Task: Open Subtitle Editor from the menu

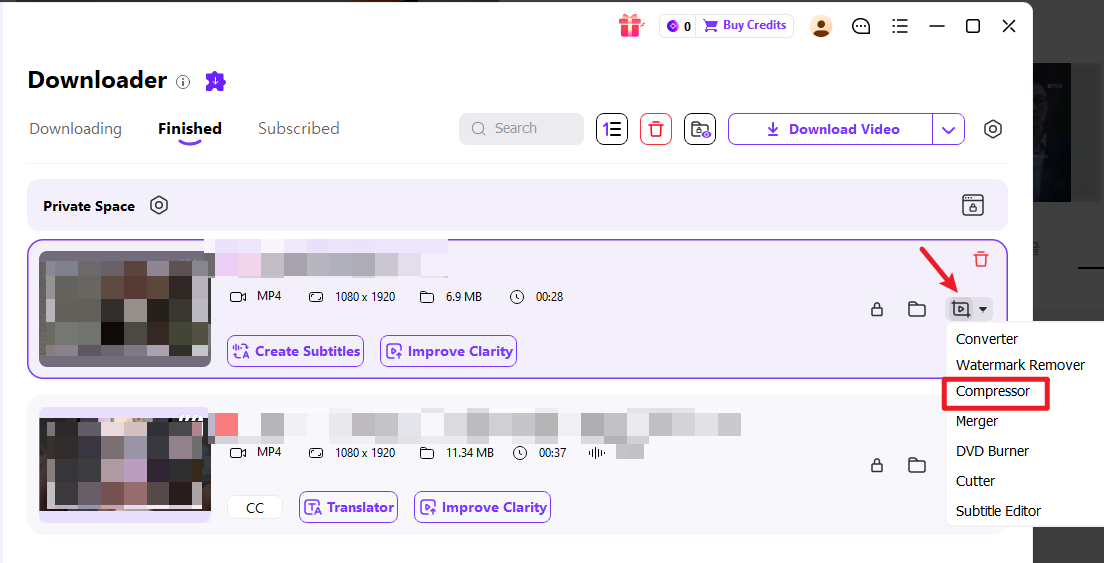Action: point(998,511)
